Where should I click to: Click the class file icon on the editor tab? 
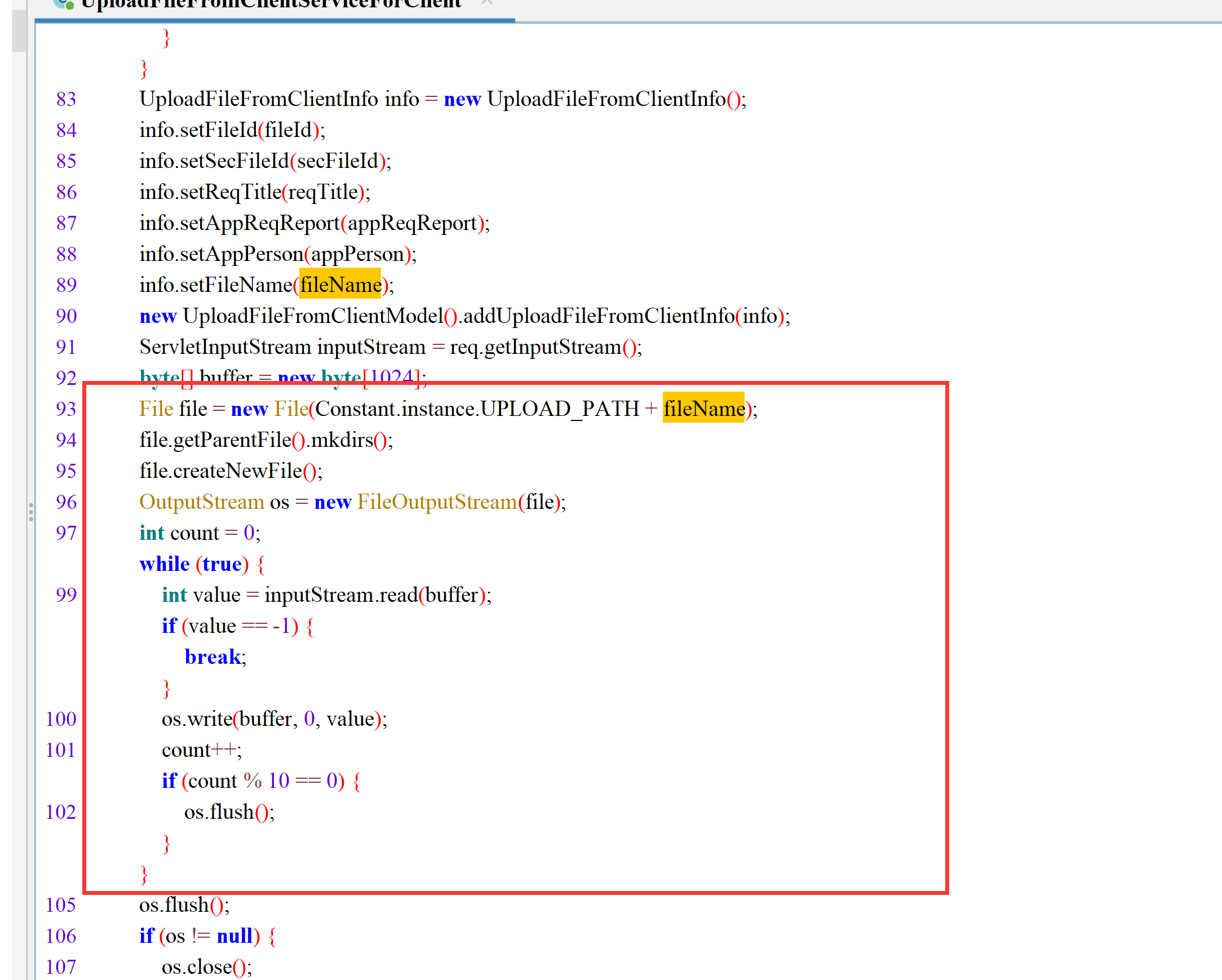64,4
